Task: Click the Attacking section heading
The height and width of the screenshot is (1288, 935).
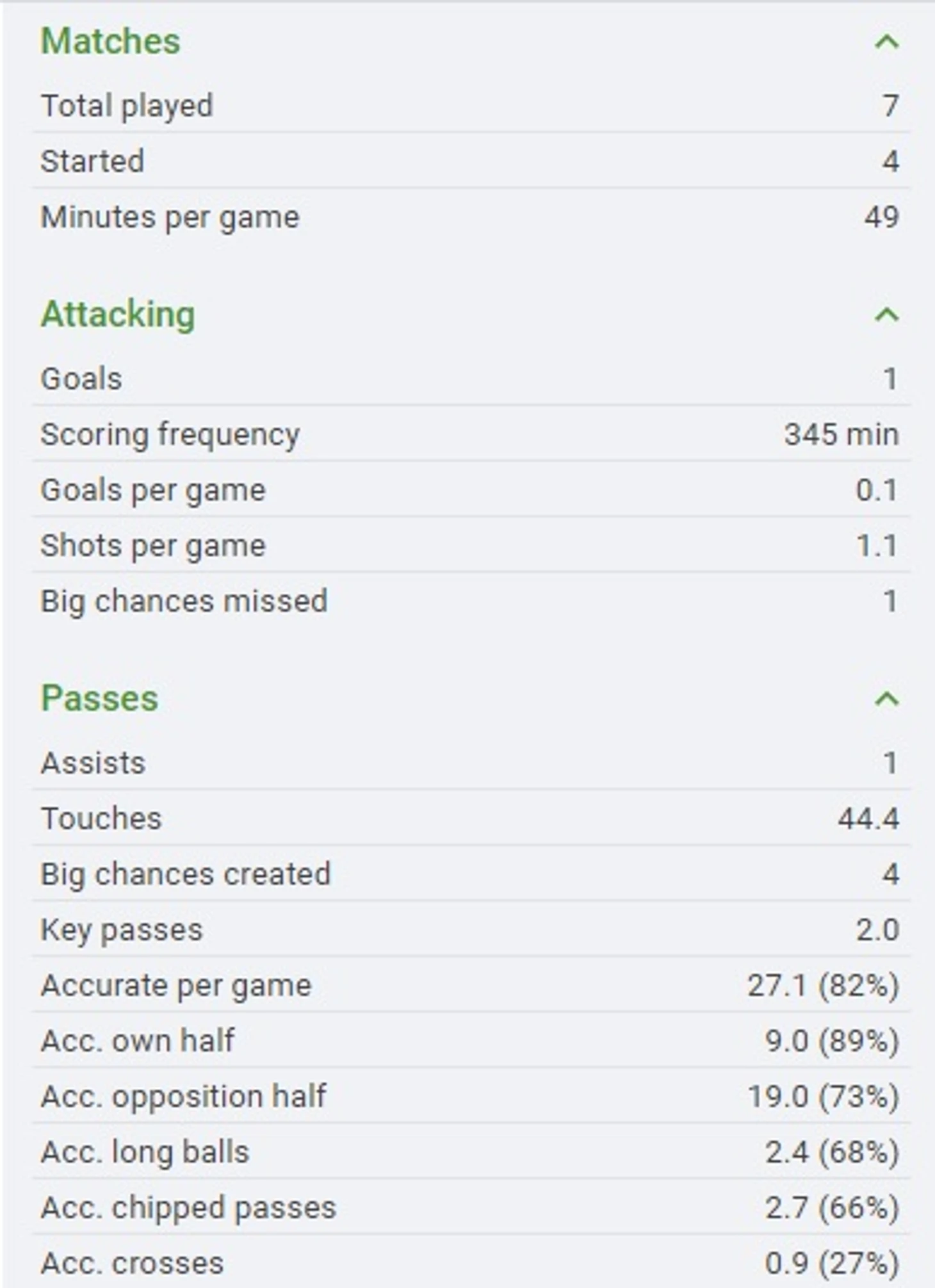Action: (x=118, y=314)
